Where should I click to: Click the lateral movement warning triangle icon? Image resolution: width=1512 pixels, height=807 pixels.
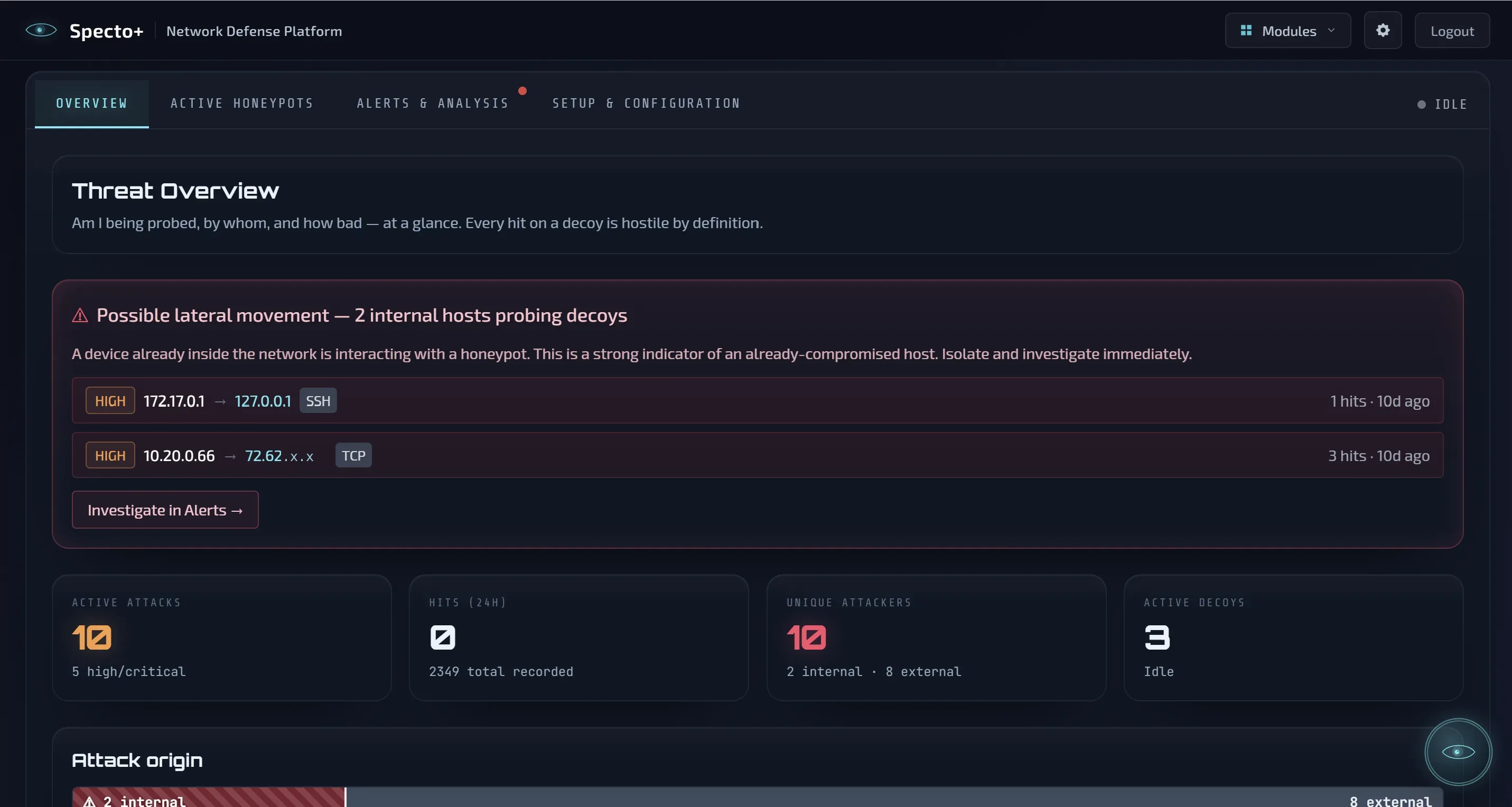click(80, 316)
